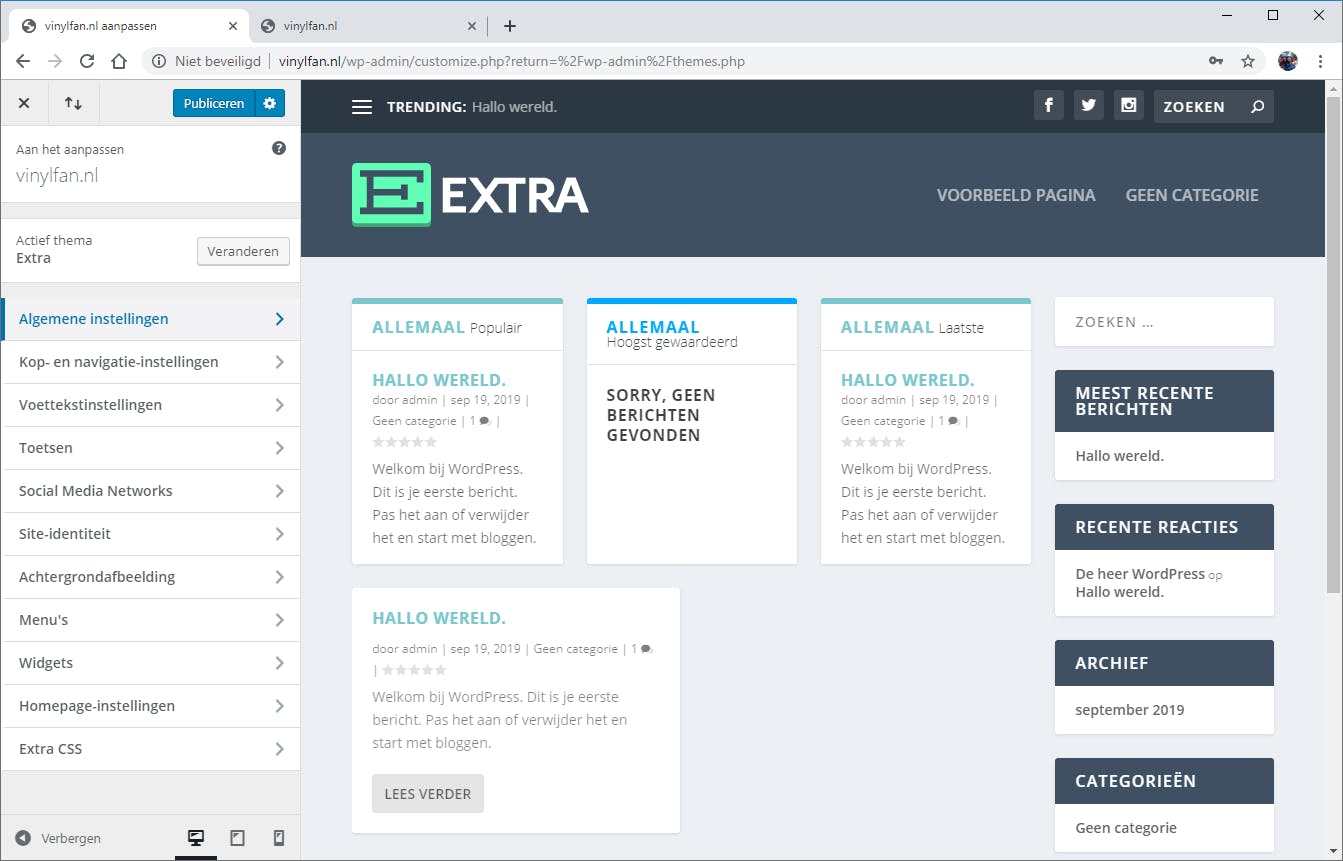1343x861 pixels.
Task: Open saved passwords key icon
Action: tap(1216, 61)
